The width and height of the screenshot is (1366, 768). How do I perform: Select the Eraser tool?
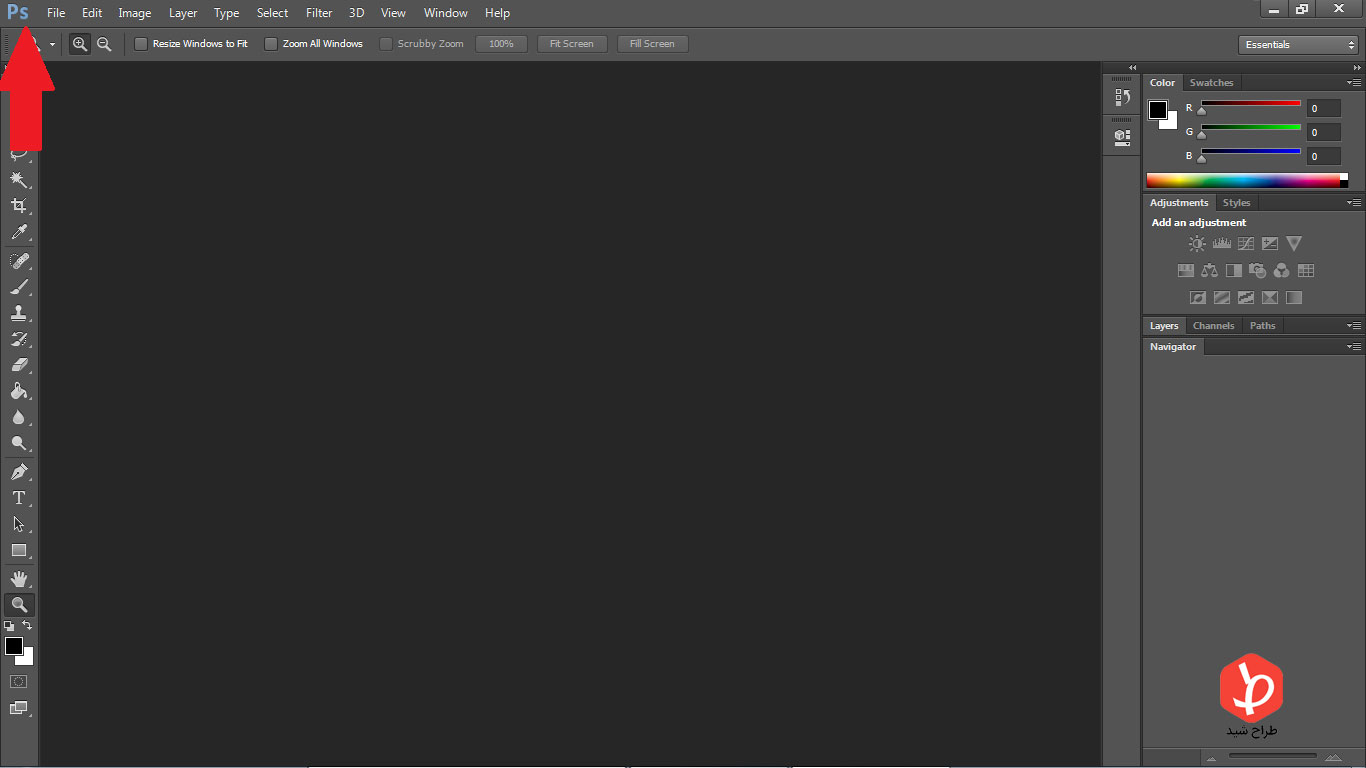[18, 365]
